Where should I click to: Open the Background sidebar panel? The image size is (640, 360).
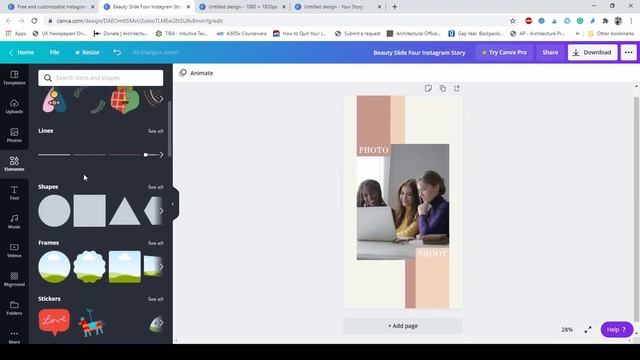[x=14, y=279]
